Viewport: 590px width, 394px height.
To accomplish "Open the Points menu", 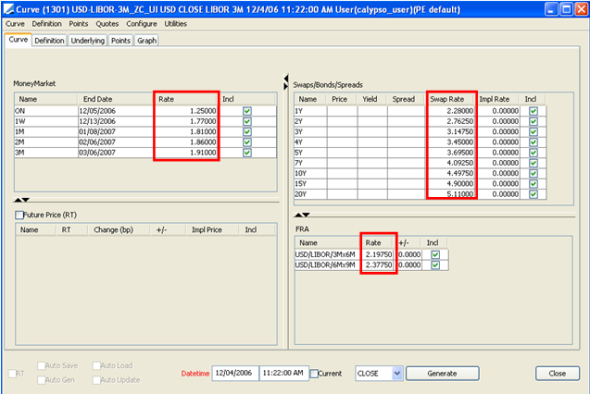I will tap(78, 24).
